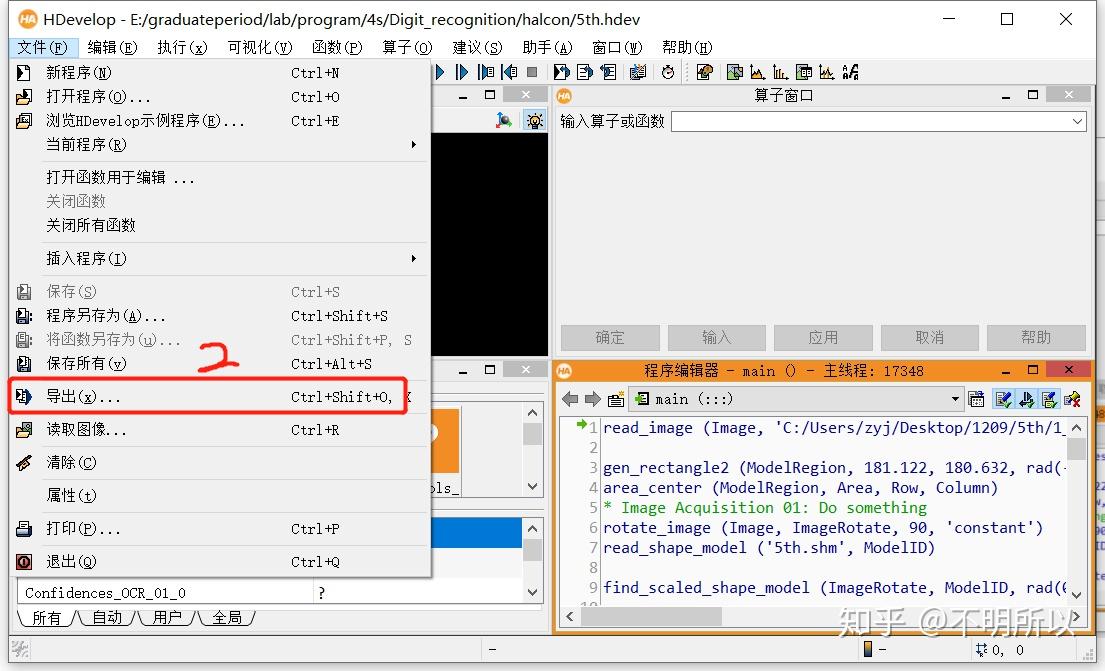Open the profiler stopwatch icon

tap(667, 72)
